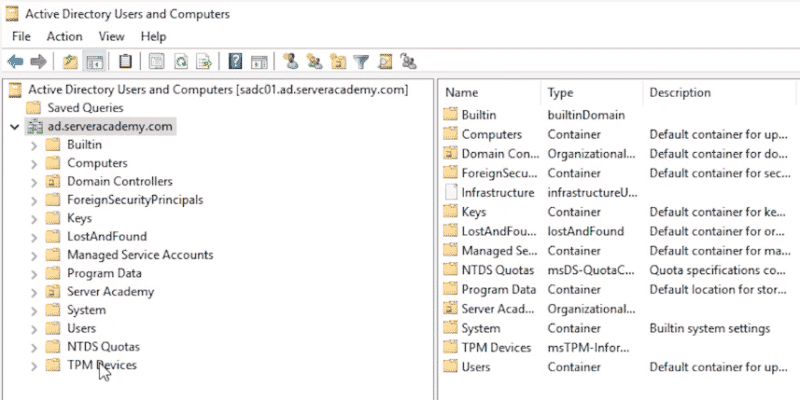800x400 pixels.
Task: Click the Back arrow in toolbar
Action: (16, 62)
